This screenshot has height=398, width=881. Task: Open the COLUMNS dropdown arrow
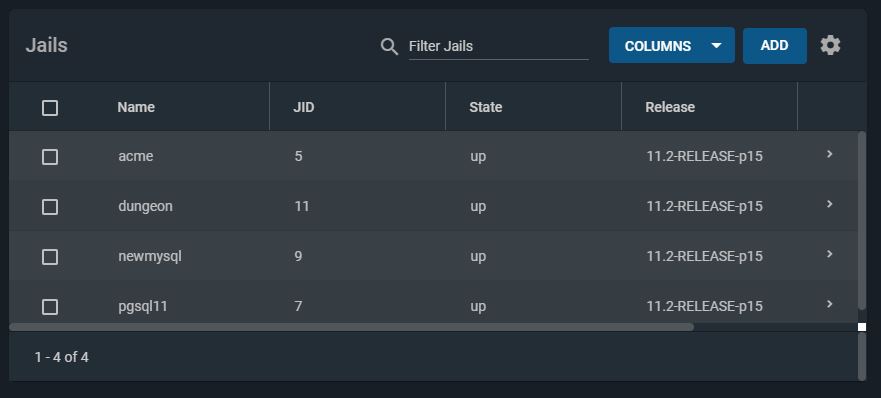(716, 46)
